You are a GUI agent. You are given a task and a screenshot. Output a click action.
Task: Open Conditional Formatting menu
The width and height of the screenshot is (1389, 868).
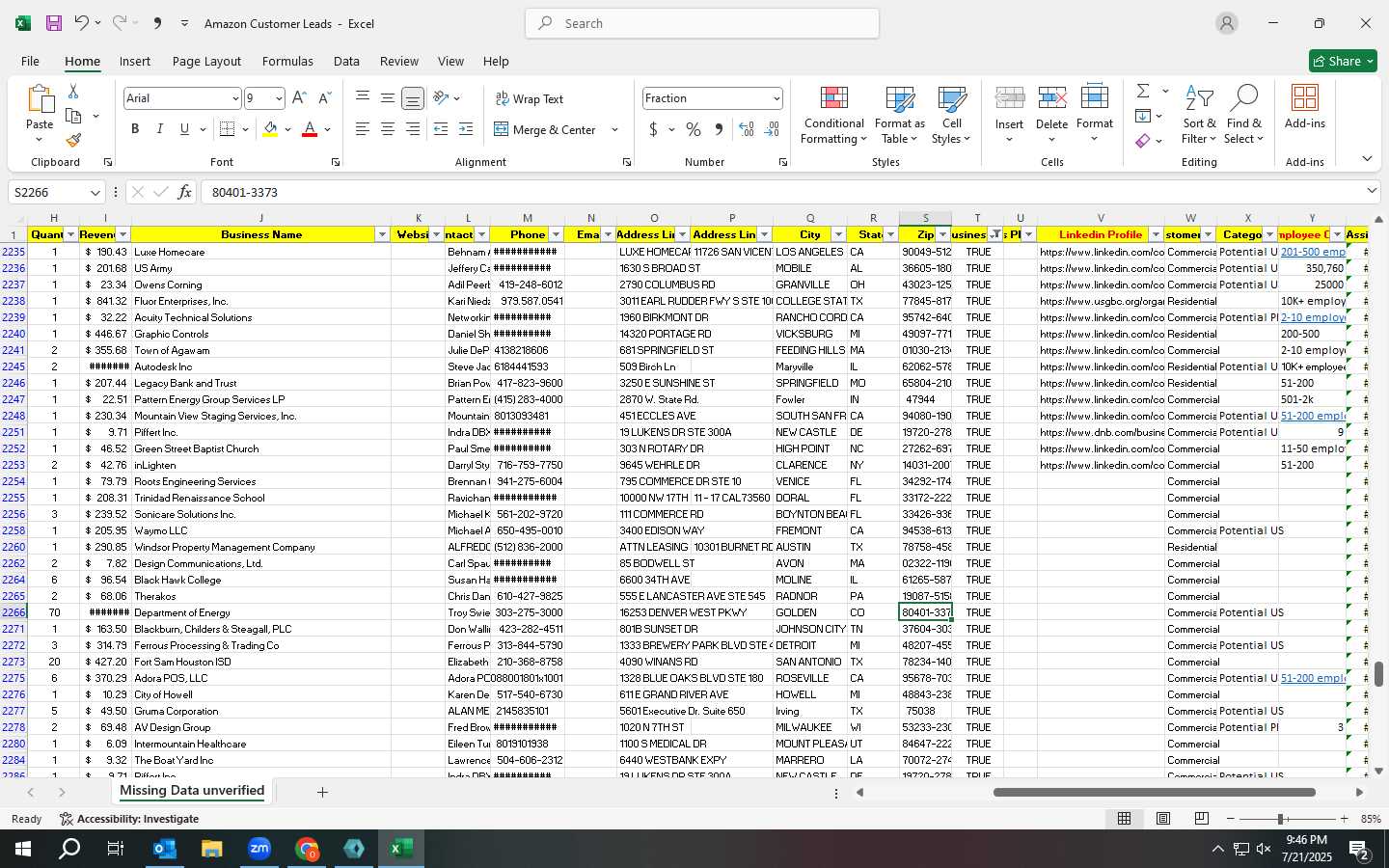point(833,116)
